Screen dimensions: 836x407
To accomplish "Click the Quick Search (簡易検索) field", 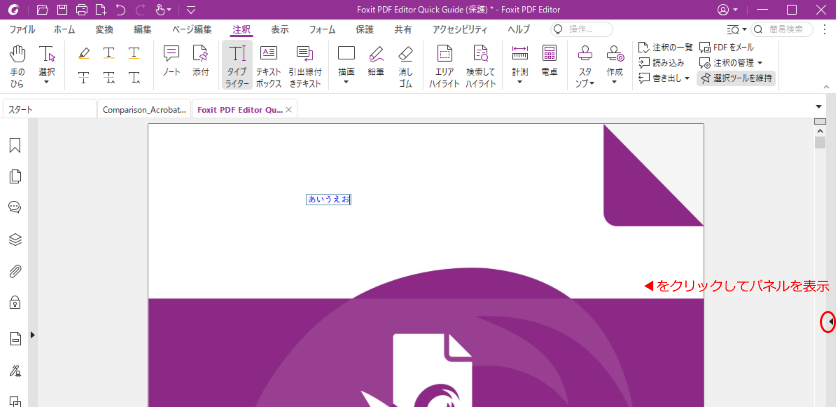I will (782, 29).
